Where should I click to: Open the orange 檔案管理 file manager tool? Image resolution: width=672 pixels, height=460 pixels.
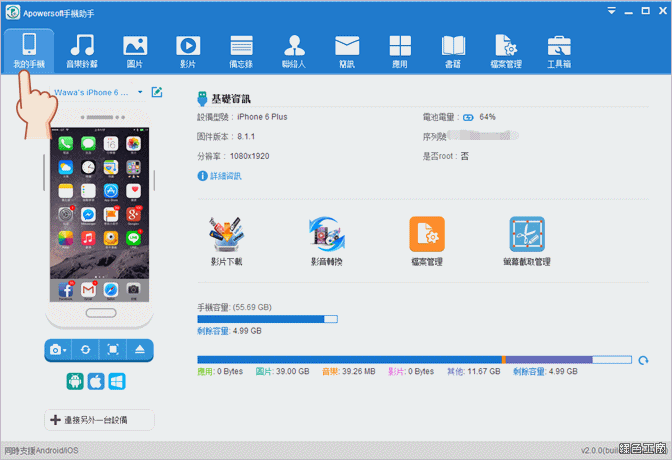pos(427,241)
